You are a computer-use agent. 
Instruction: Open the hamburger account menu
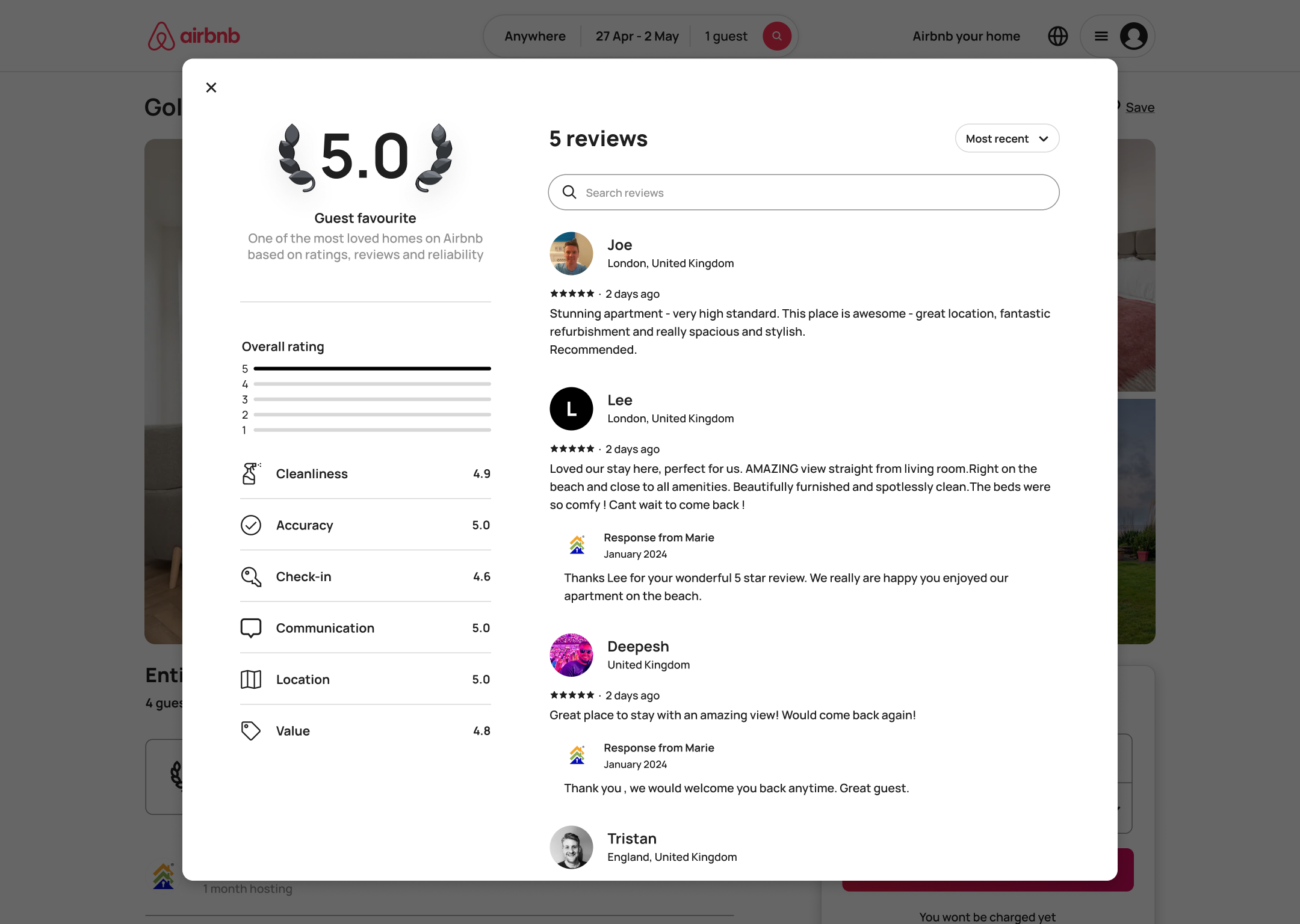[x=1101, y=36]
